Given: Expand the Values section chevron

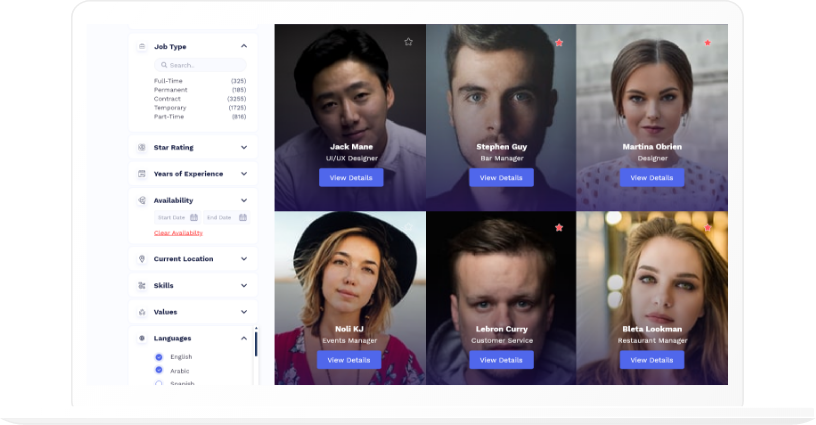Looking at the screenshot, I should pos(244,312).
